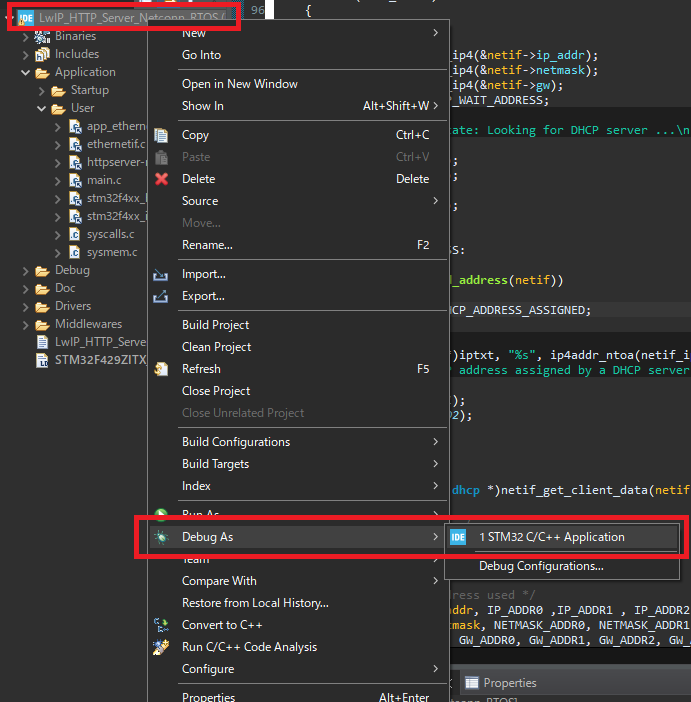Expand the Middlewares folder node

coord(26,325)
